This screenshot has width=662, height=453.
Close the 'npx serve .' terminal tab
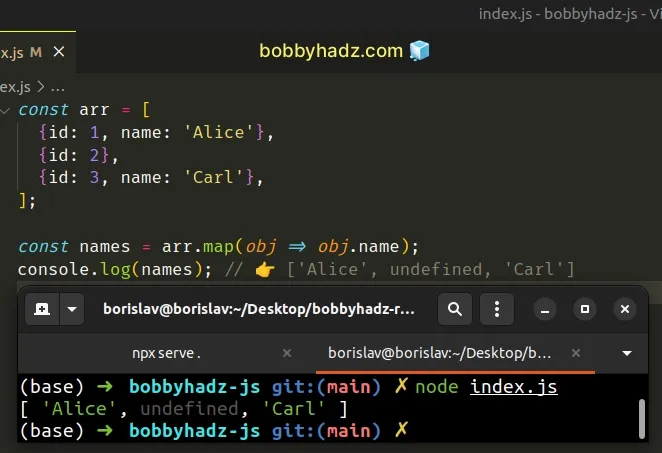pos(286,353)
